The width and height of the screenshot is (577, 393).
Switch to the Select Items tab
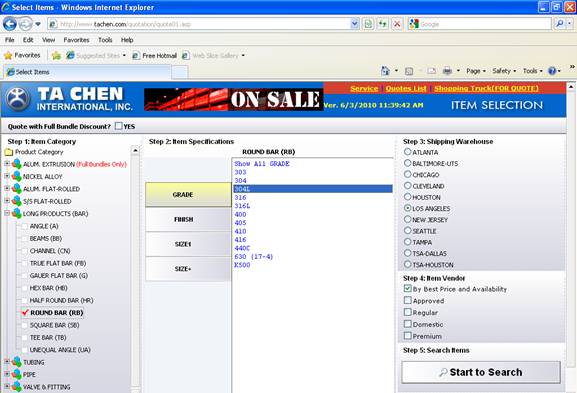pyautogui.click(x=87, y=72)
